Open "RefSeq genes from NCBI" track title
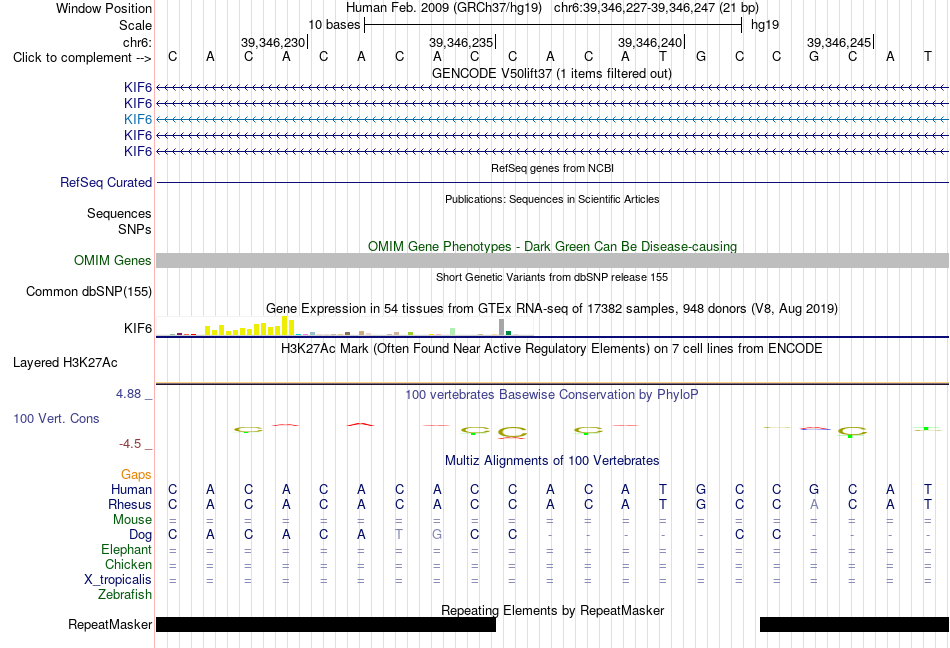The width and height of the screenshot is (950, 648). pyautogui.click(x=552, y=168)
